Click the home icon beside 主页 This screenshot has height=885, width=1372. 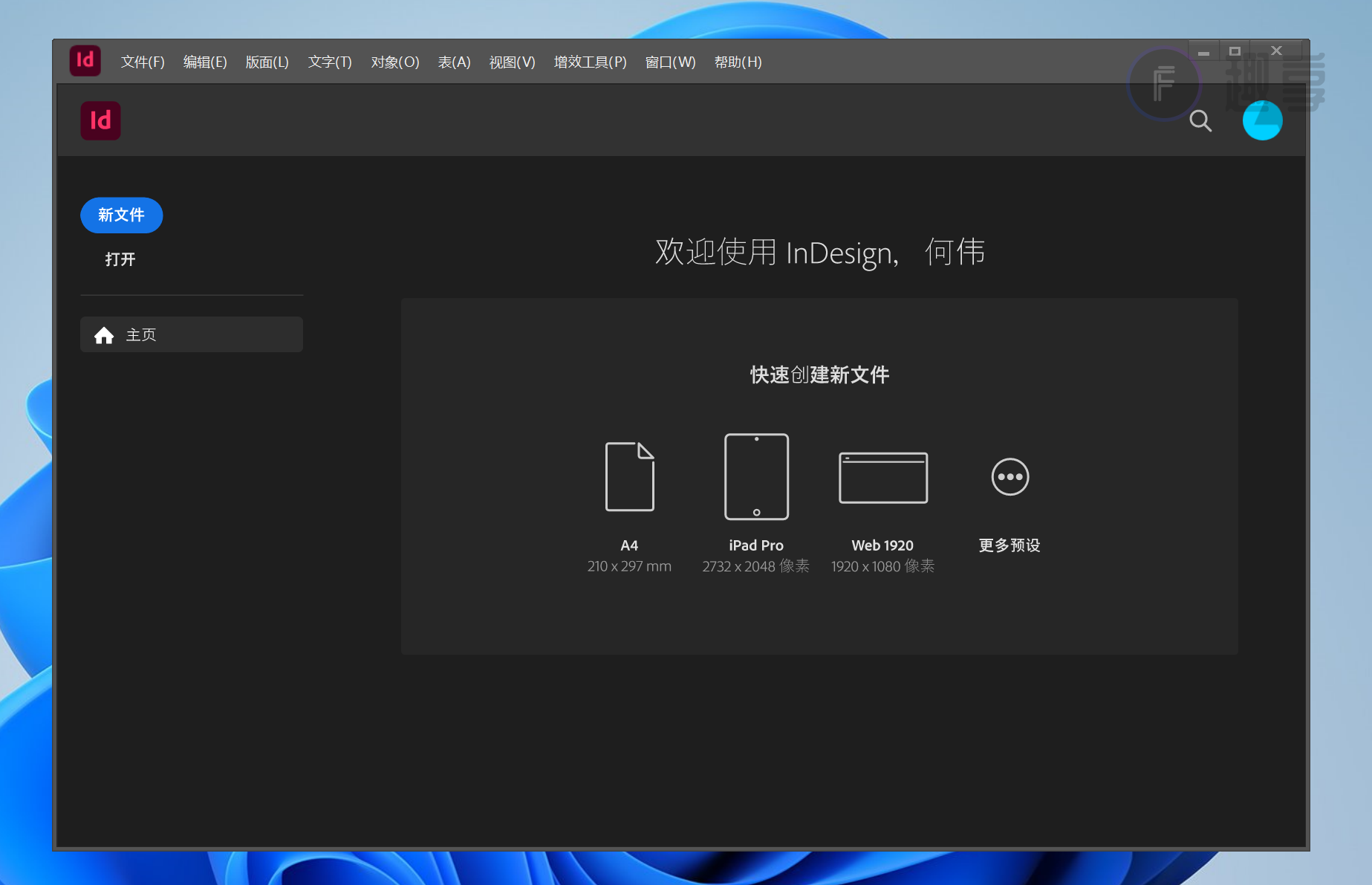104,335
